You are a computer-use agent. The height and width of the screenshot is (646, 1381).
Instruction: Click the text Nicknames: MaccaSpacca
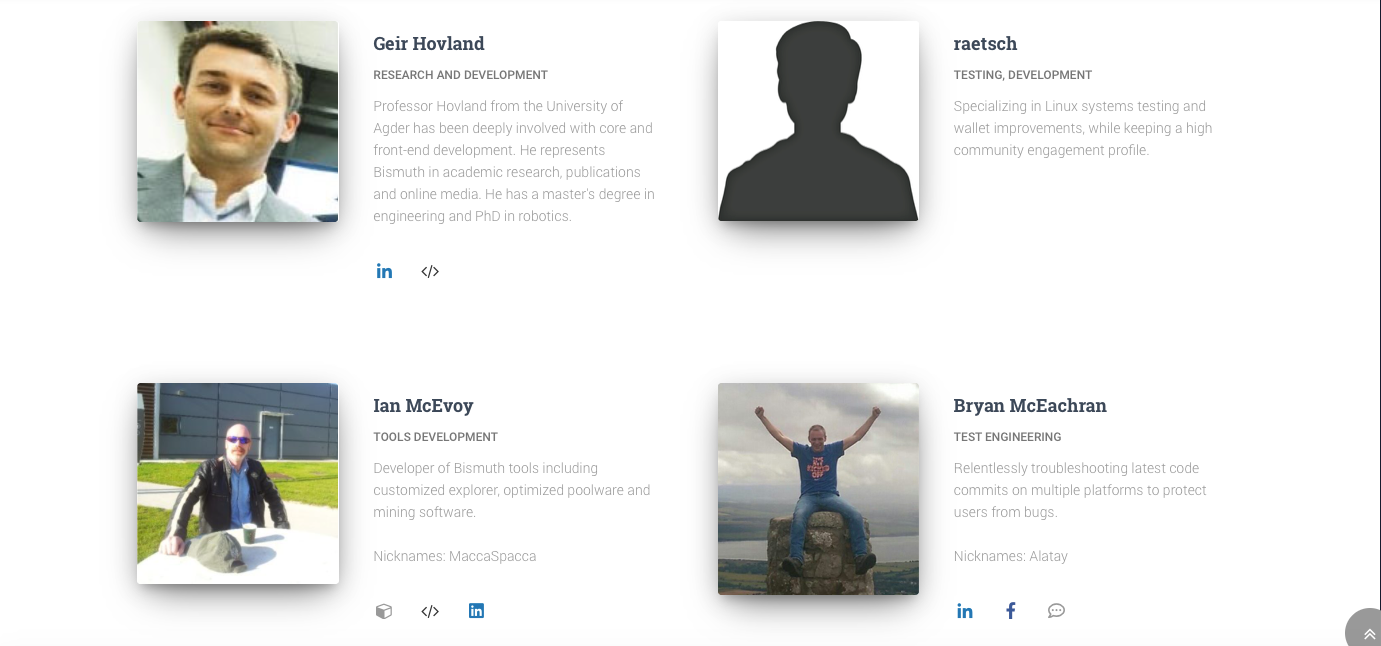click(455, 556)
